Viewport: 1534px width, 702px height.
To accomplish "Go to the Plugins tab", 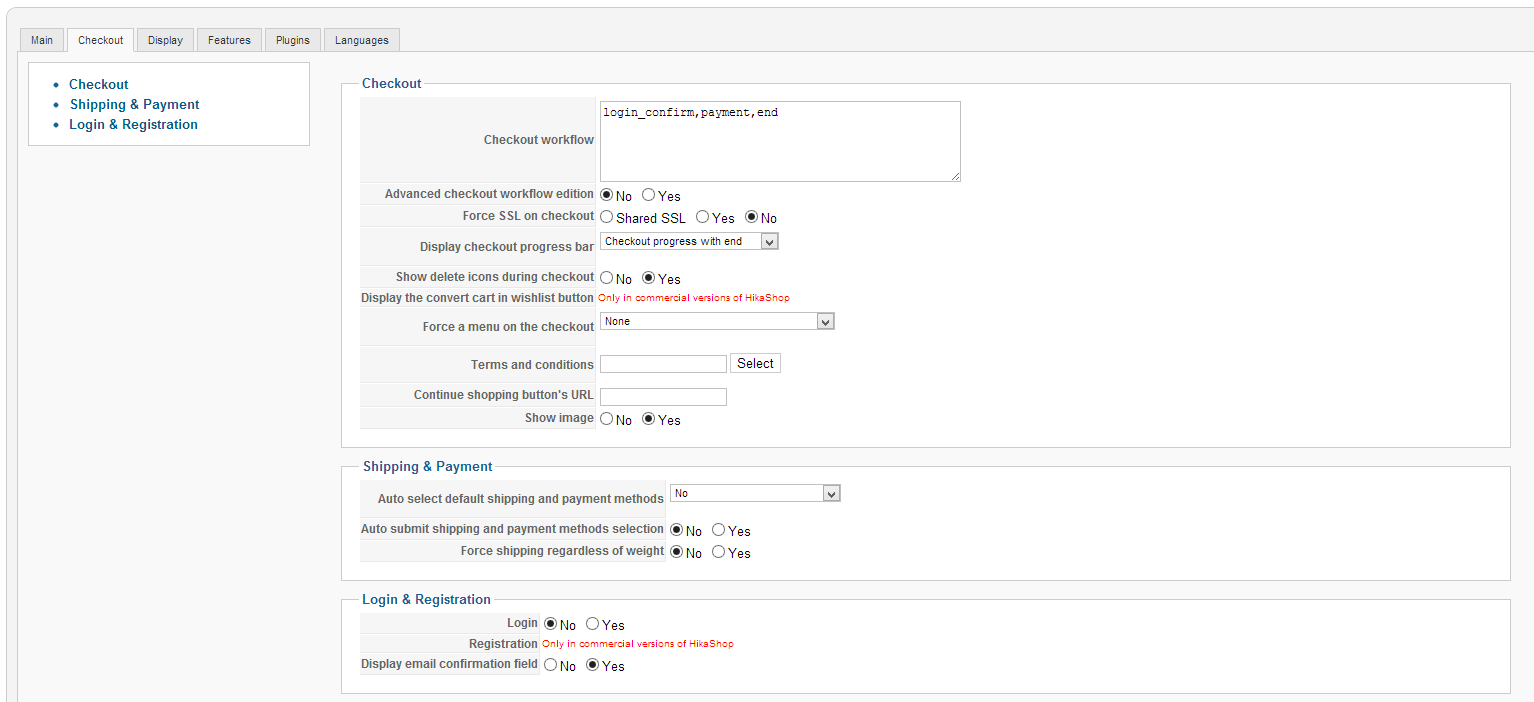I will (x=293, y=40).
